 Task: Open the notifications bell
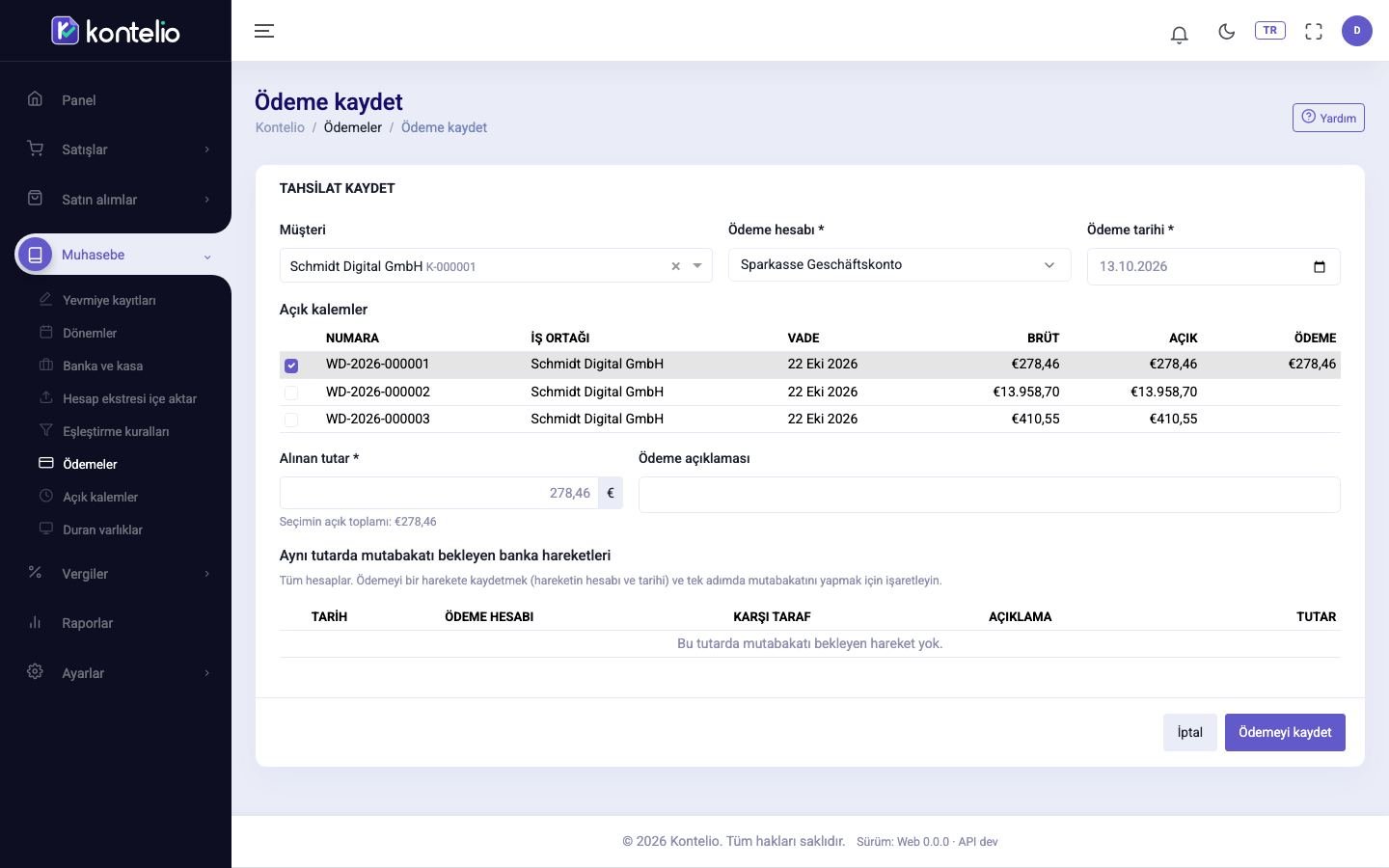click(x=1179, y=35)
